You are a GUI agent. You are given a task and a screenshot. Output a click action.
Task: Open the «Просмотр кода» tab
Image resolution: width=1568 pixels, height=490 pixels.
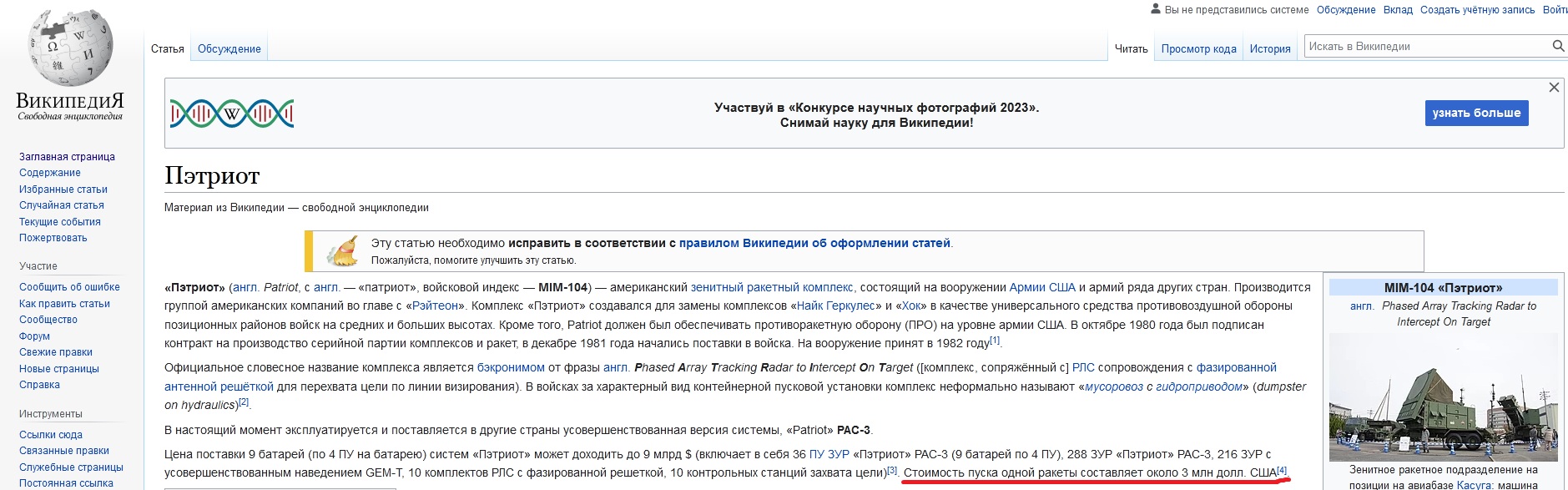[x=1199, y=49]
